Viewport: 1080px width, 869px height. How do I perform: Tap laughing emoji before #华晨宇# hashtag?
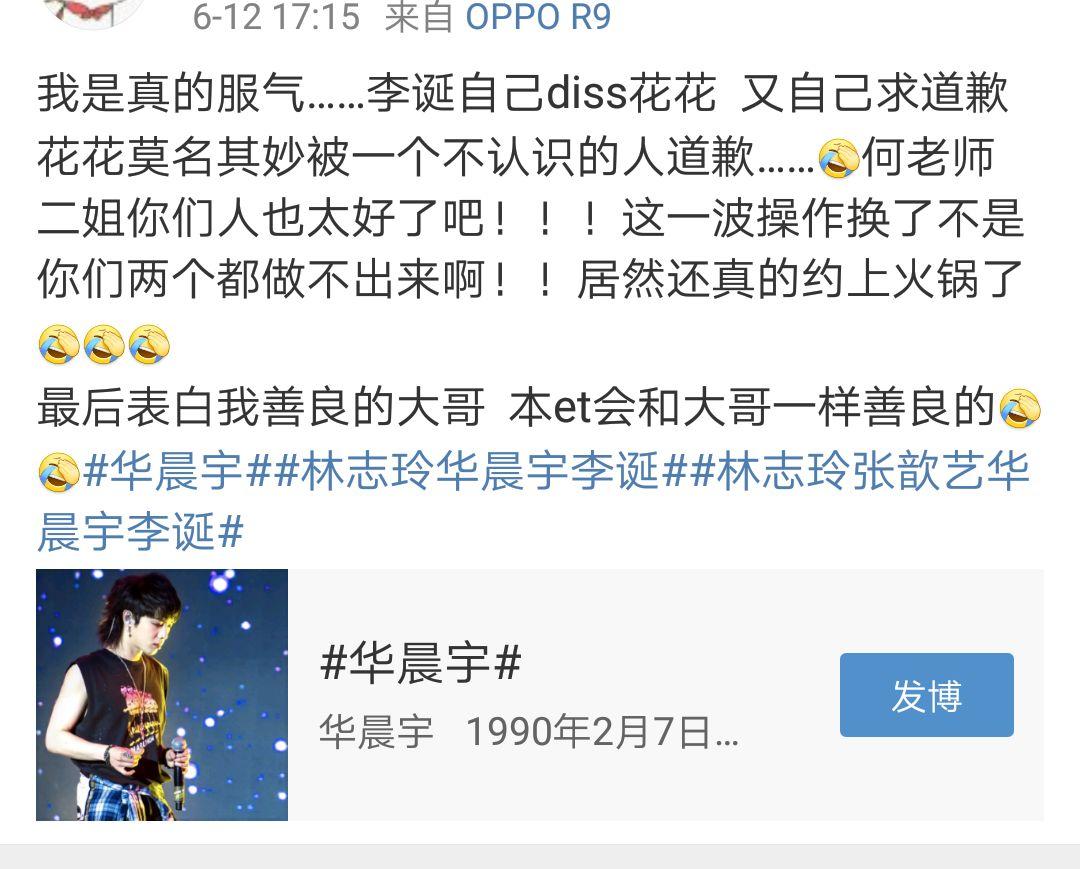click(x=59, y=472)
